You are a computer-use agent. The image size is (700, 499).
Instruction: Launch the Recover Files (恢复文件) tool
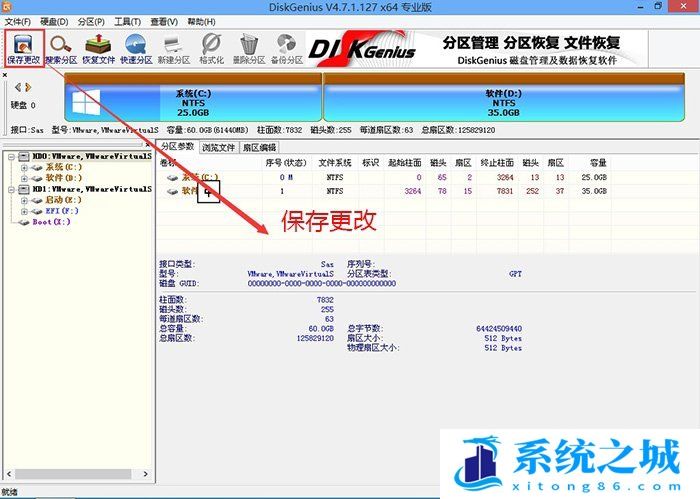pyautogui.click(x=99, y=48)
